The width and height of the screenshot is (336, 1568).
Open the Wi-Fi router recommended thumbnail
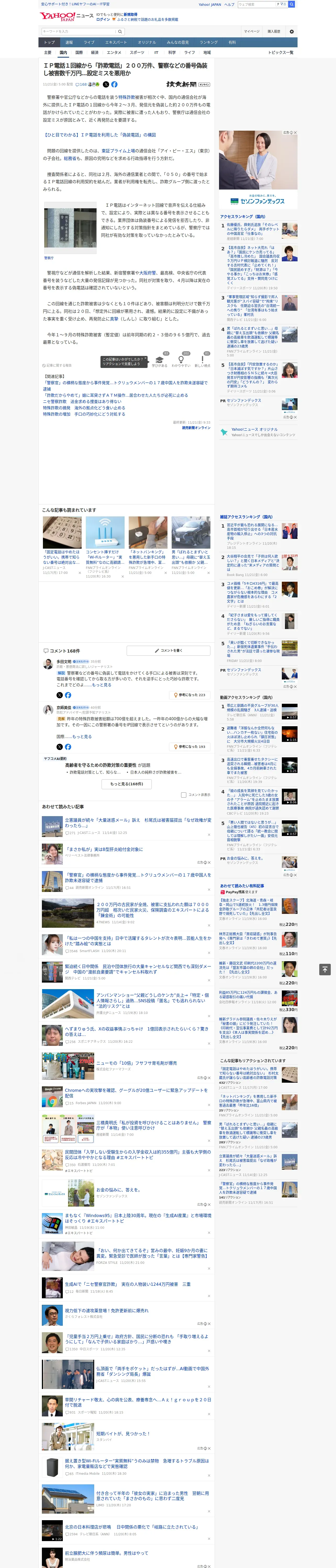[x=105, y=533]
